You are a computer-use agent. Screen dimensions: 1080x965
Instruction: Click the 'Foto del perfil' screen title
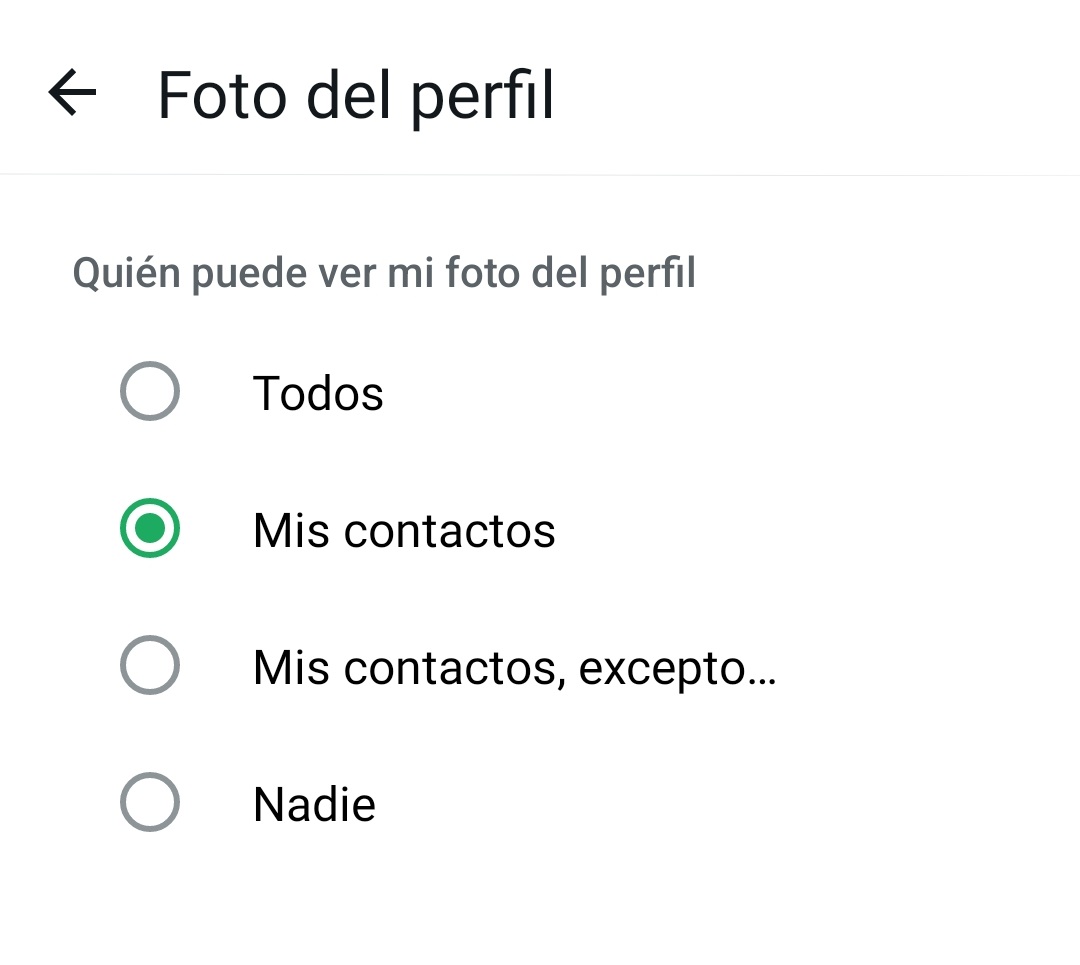(355, 96)
